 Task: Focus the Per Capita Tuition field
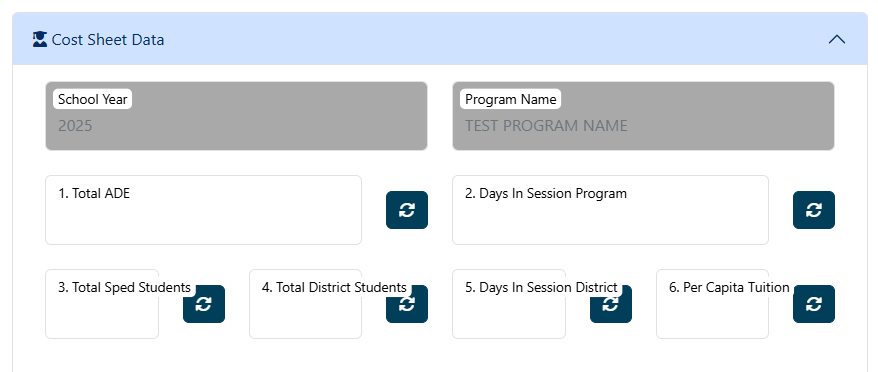pos(712,304)
